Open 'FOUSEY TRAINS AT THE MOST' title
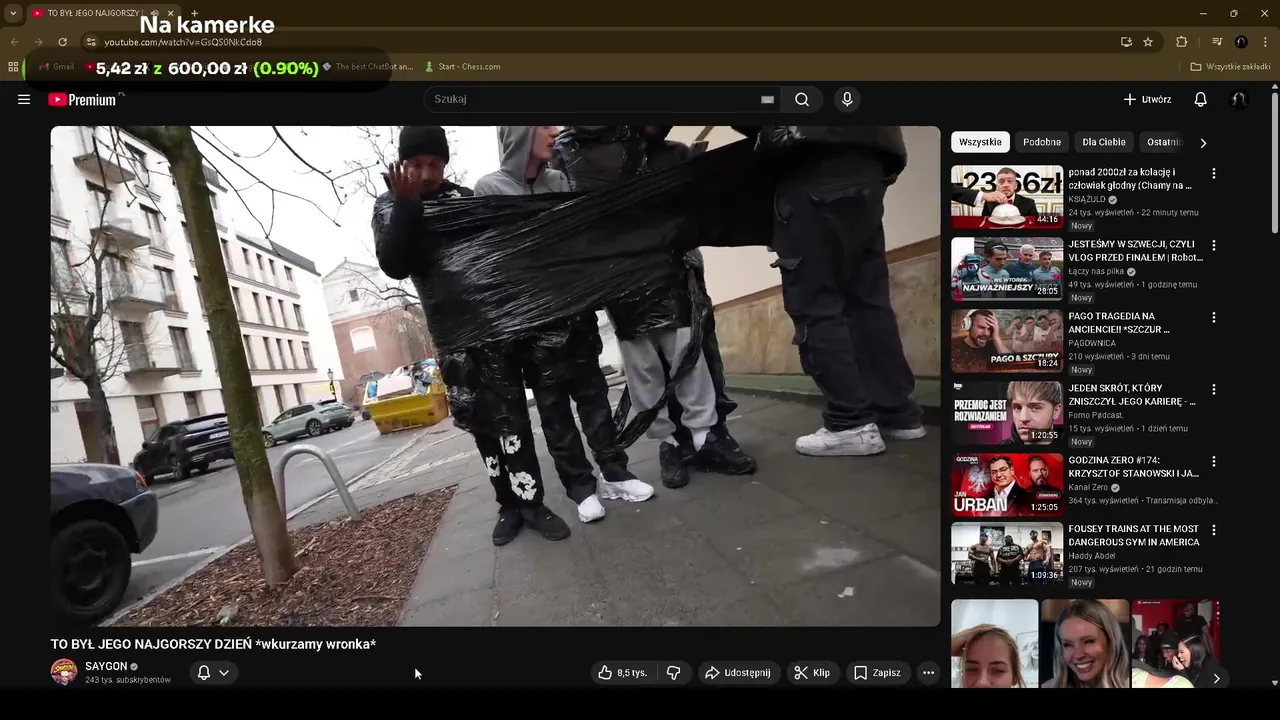The height and width of the screenshot is (720, 1280). (1134, 535)
